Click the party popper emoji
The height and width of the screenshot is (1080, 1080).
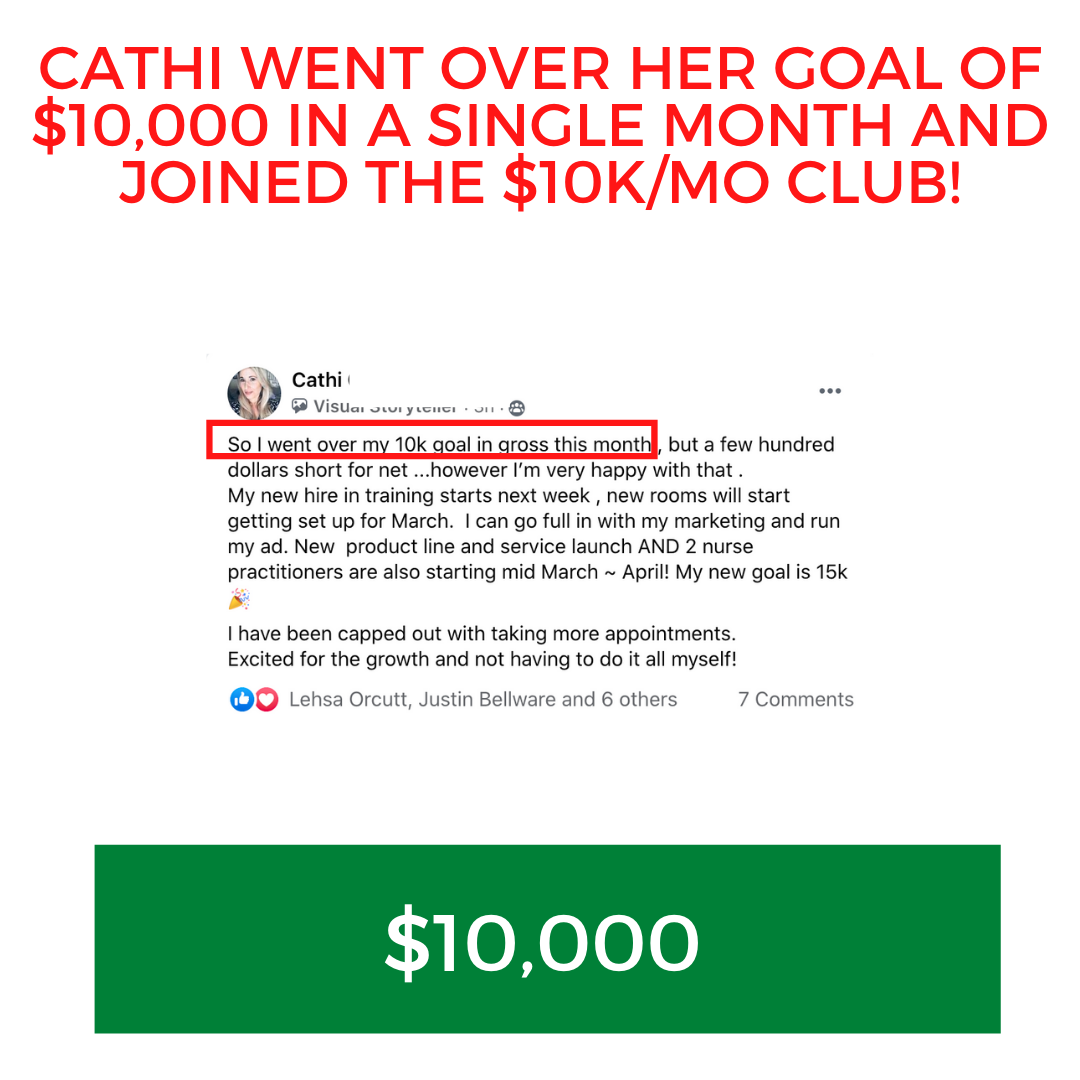(x=239, y=599)
